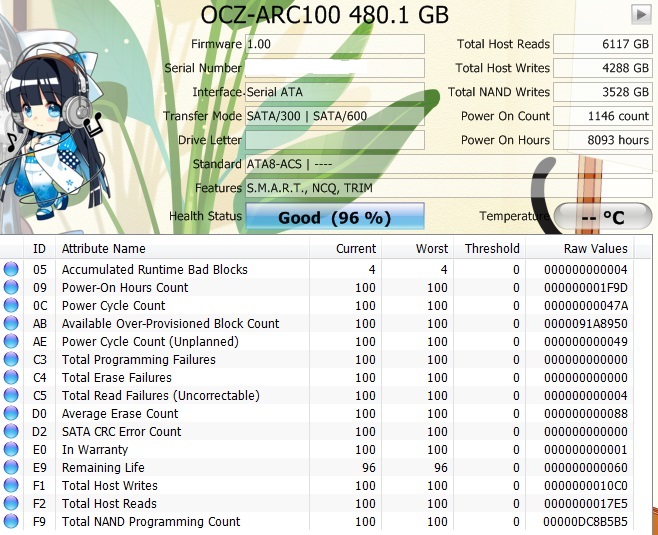Click the Total NAND Writes value 3528 GB
The height and width of the screenshot is (535, 658).
pos(603,92)
